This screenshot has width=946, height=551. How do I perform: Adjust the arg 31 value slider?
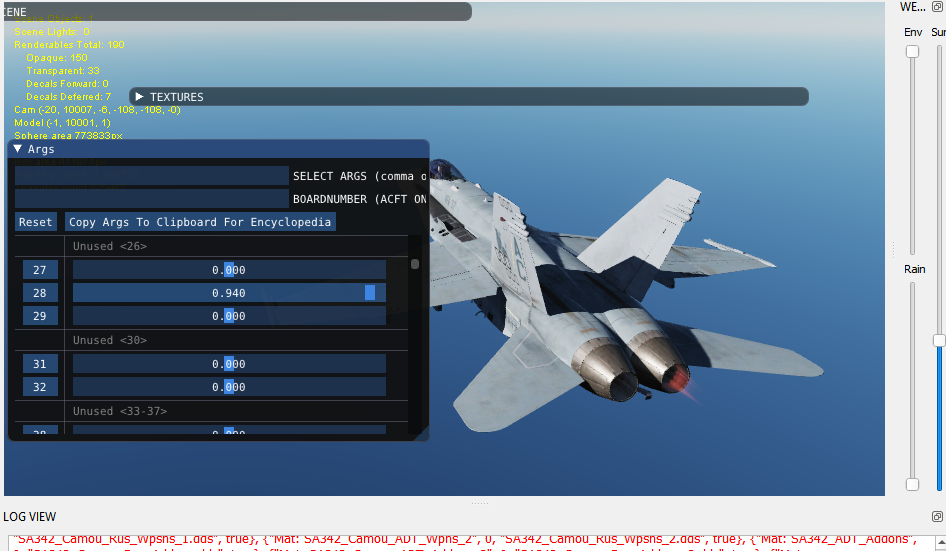pos(229,364)
